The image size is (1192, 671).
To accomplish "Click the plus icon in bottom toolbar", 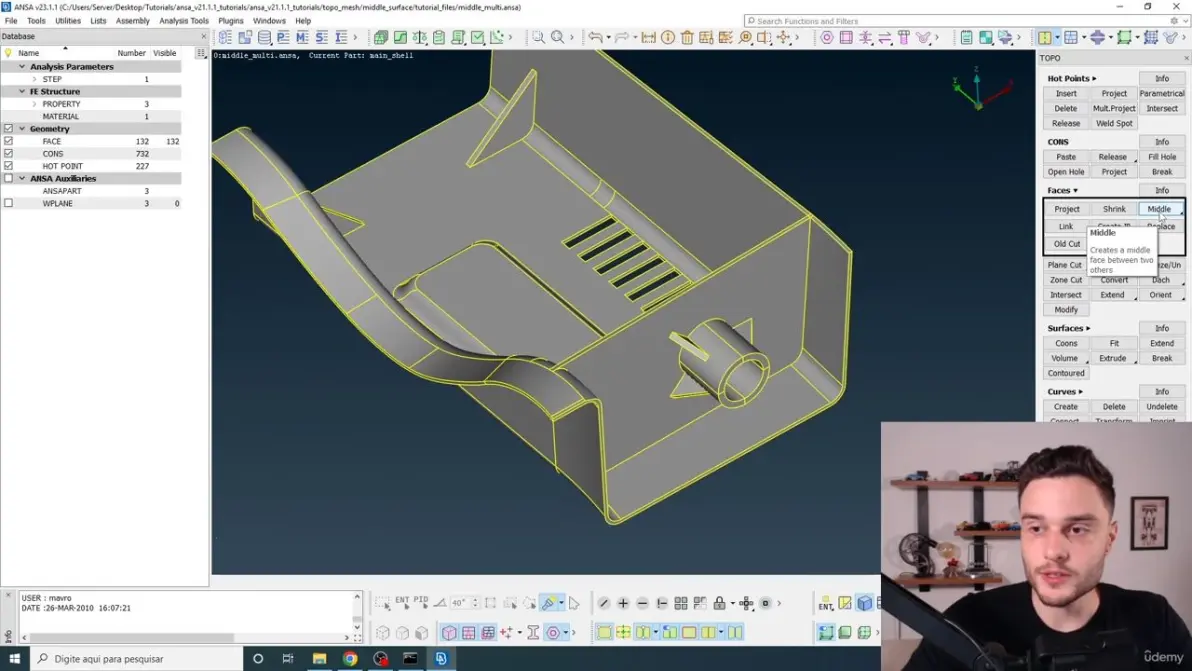I will tap(623, 603).
